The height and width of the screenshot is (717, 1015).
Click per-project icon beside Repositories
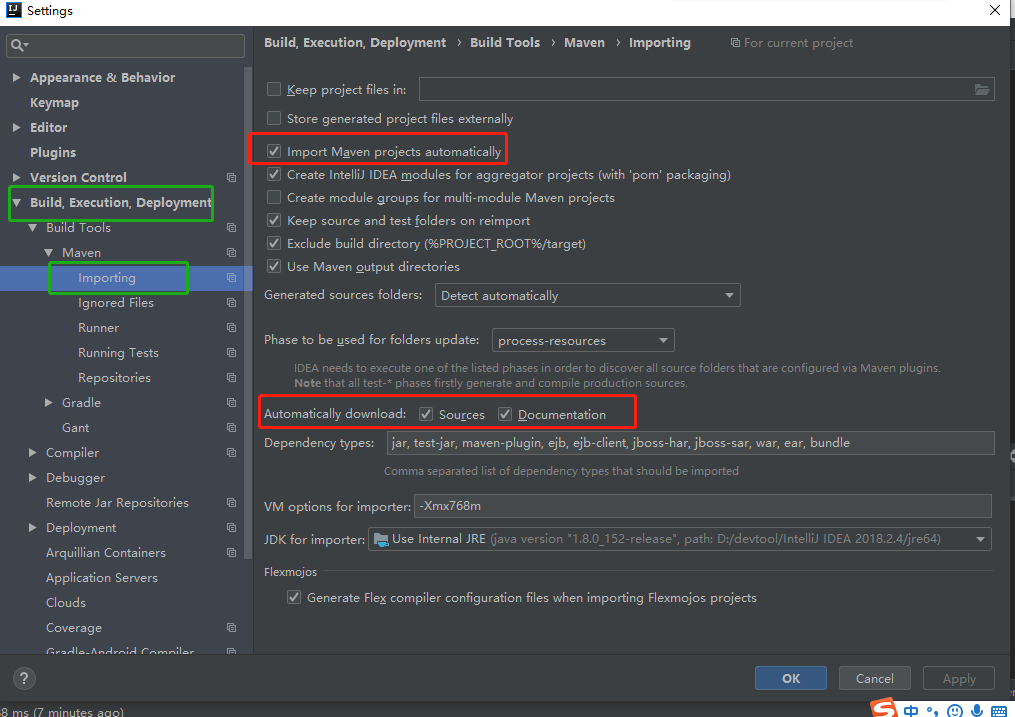pos(231,378)
